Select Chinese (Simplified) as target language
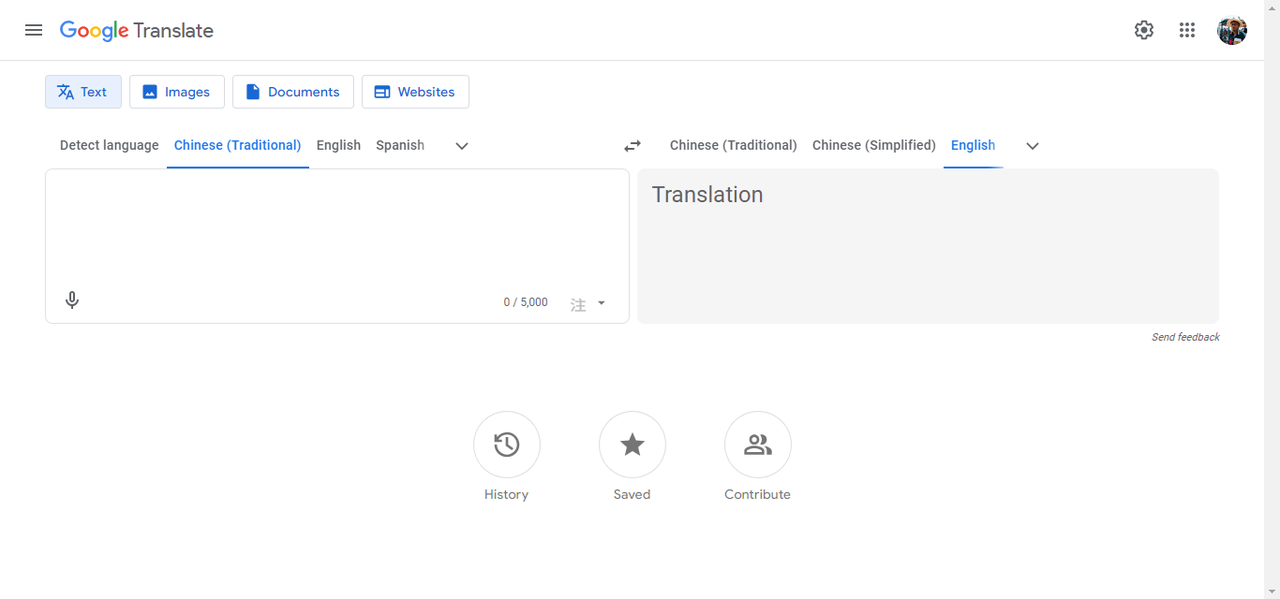Viewport: 1280px width, 599px height. click(874, 146)
